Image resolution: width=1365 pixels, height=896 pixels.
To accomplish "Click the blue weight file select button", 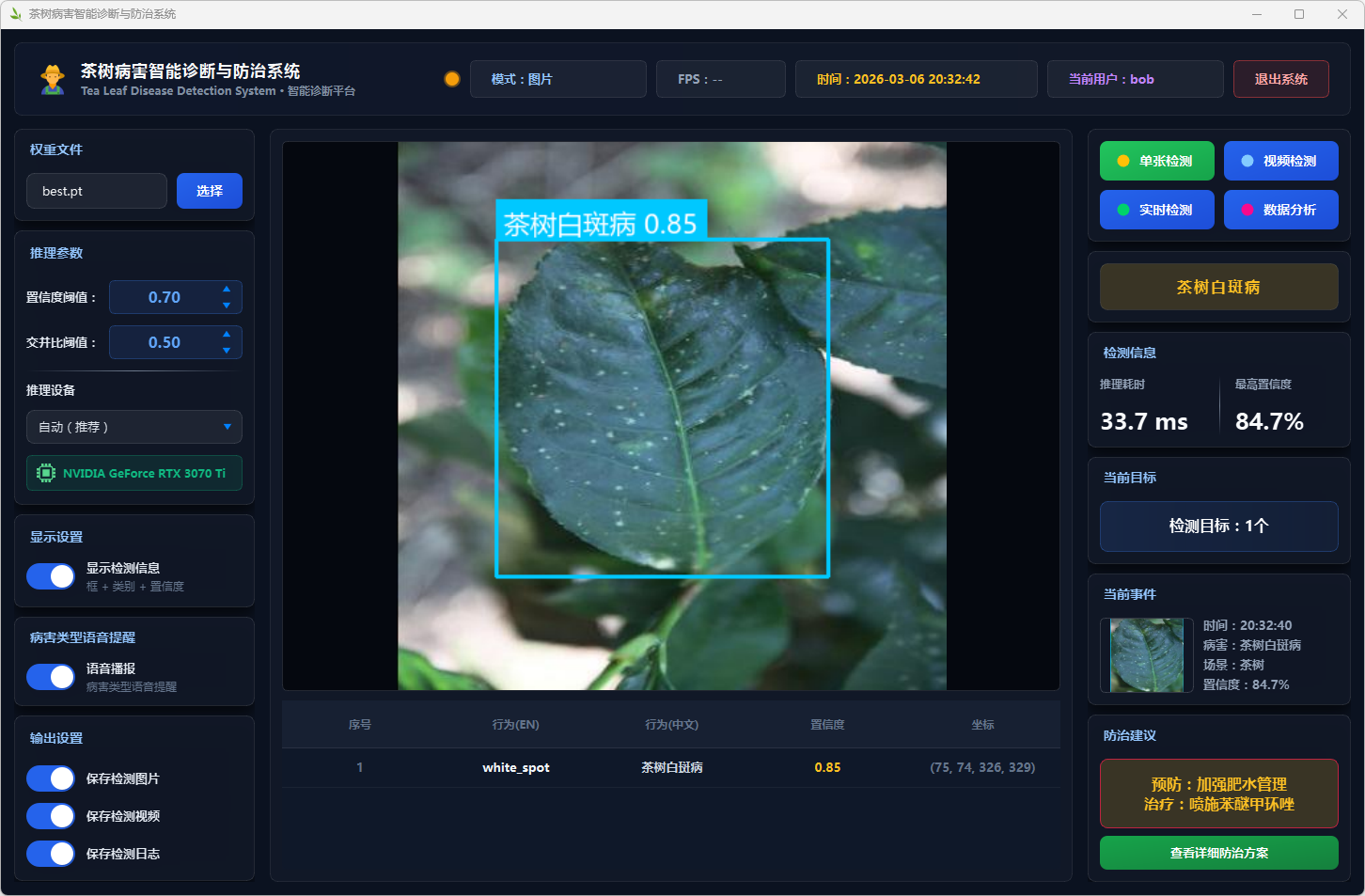I will coord(210,191).
